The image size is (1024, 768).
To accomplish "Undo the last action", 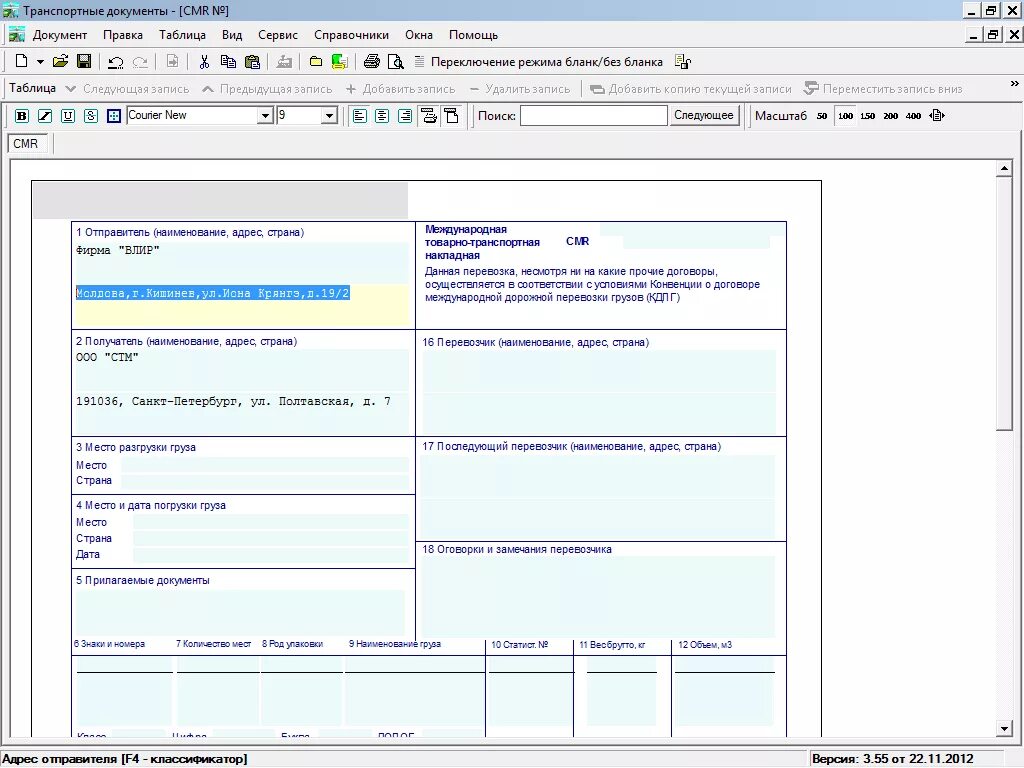I will coord(116,62).
